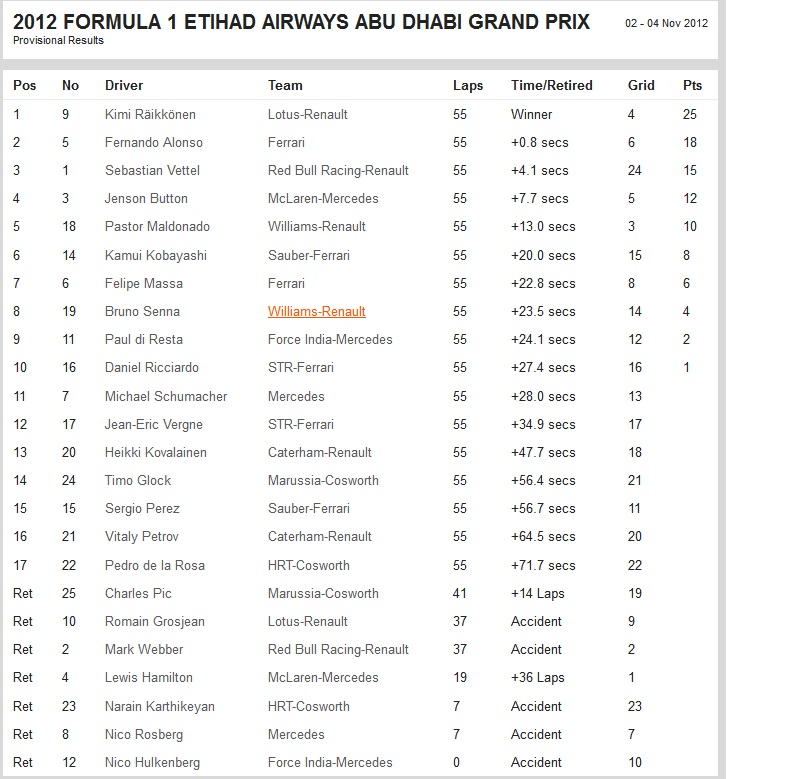Click the Grid column header
The height and width of the screenshot is (779, 812).
click(x=641, y=86)
